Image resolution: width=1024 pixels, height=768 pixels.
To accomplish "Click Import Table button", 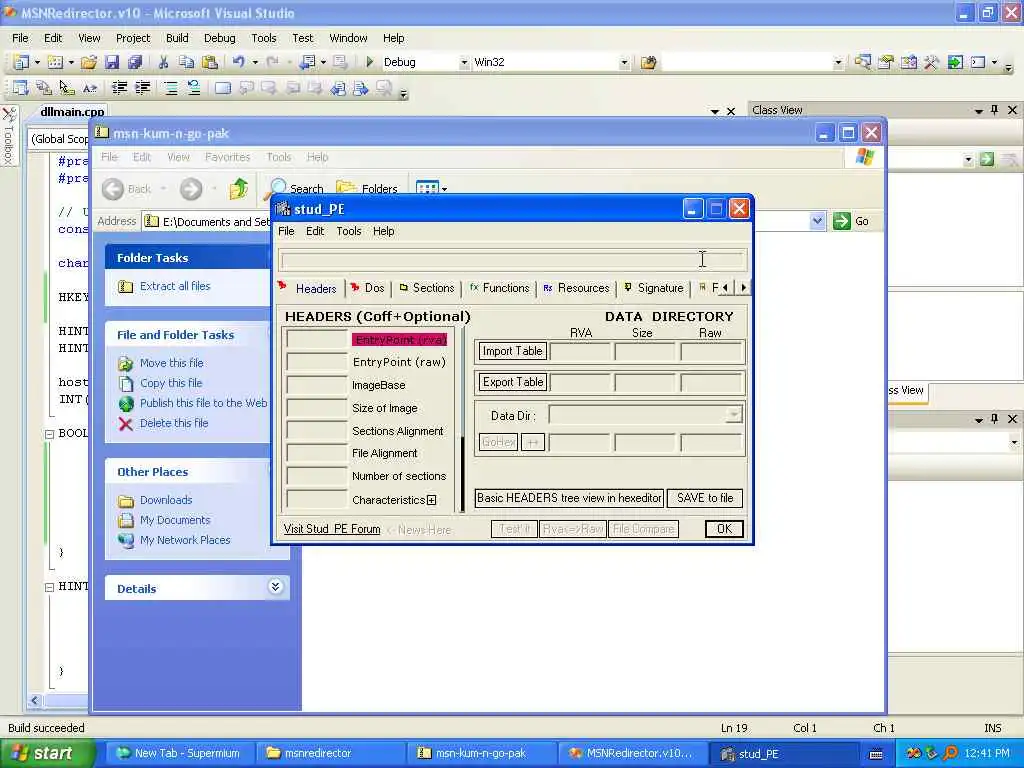I will pos(513,351).
